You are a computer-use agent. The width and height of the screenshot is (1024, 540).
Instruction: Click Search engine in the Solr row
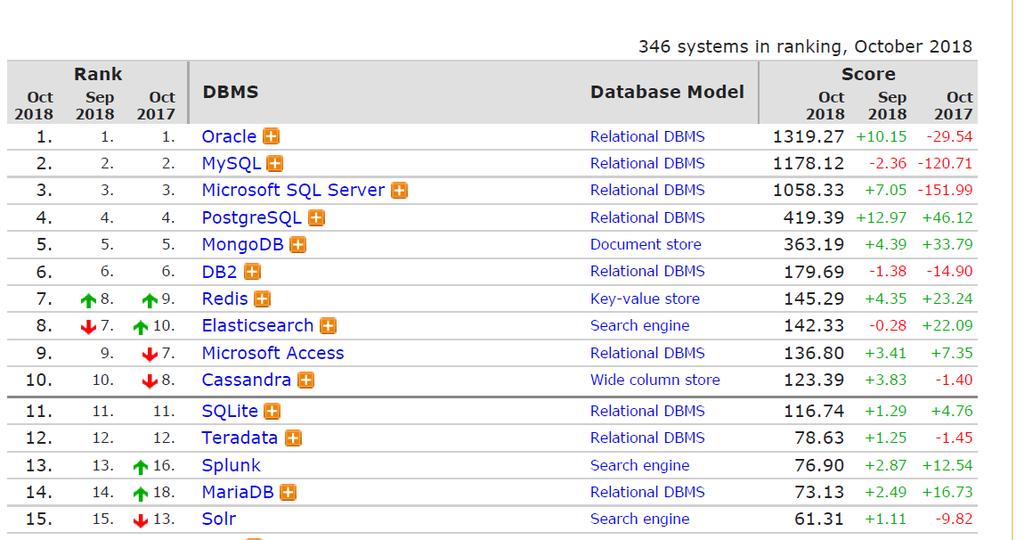coord(640,518)
